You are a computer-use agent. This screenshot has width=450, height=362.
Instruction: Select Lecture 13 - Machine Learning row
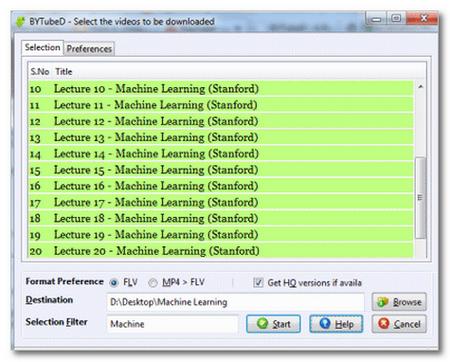pyautogui.click(x=221, y=137)
